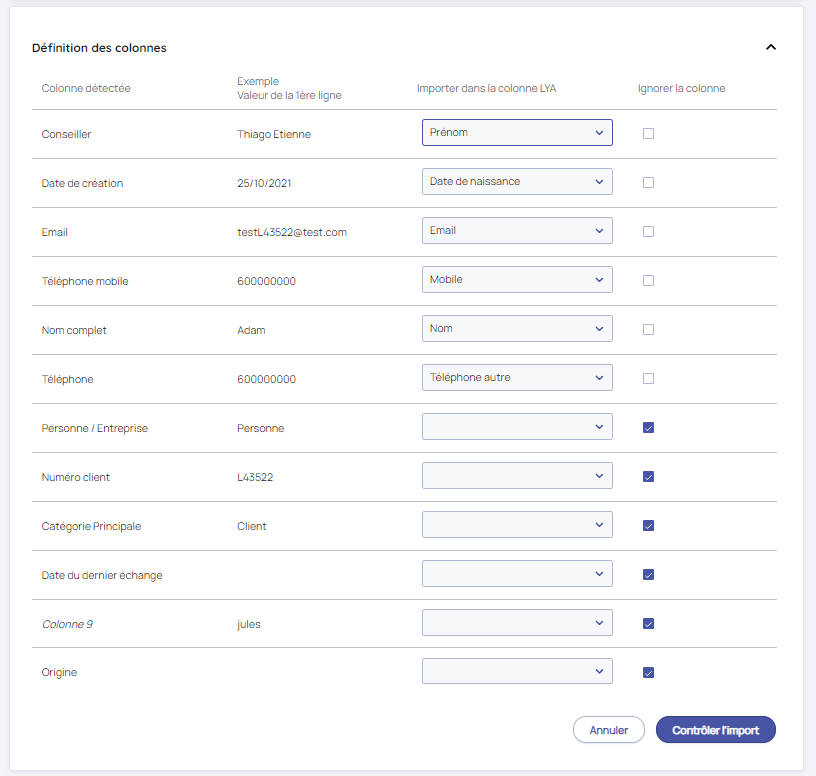The image size is (816, 776).
Task: Open empty dropdown for Catégorie Principale
Action: point(517,525)
